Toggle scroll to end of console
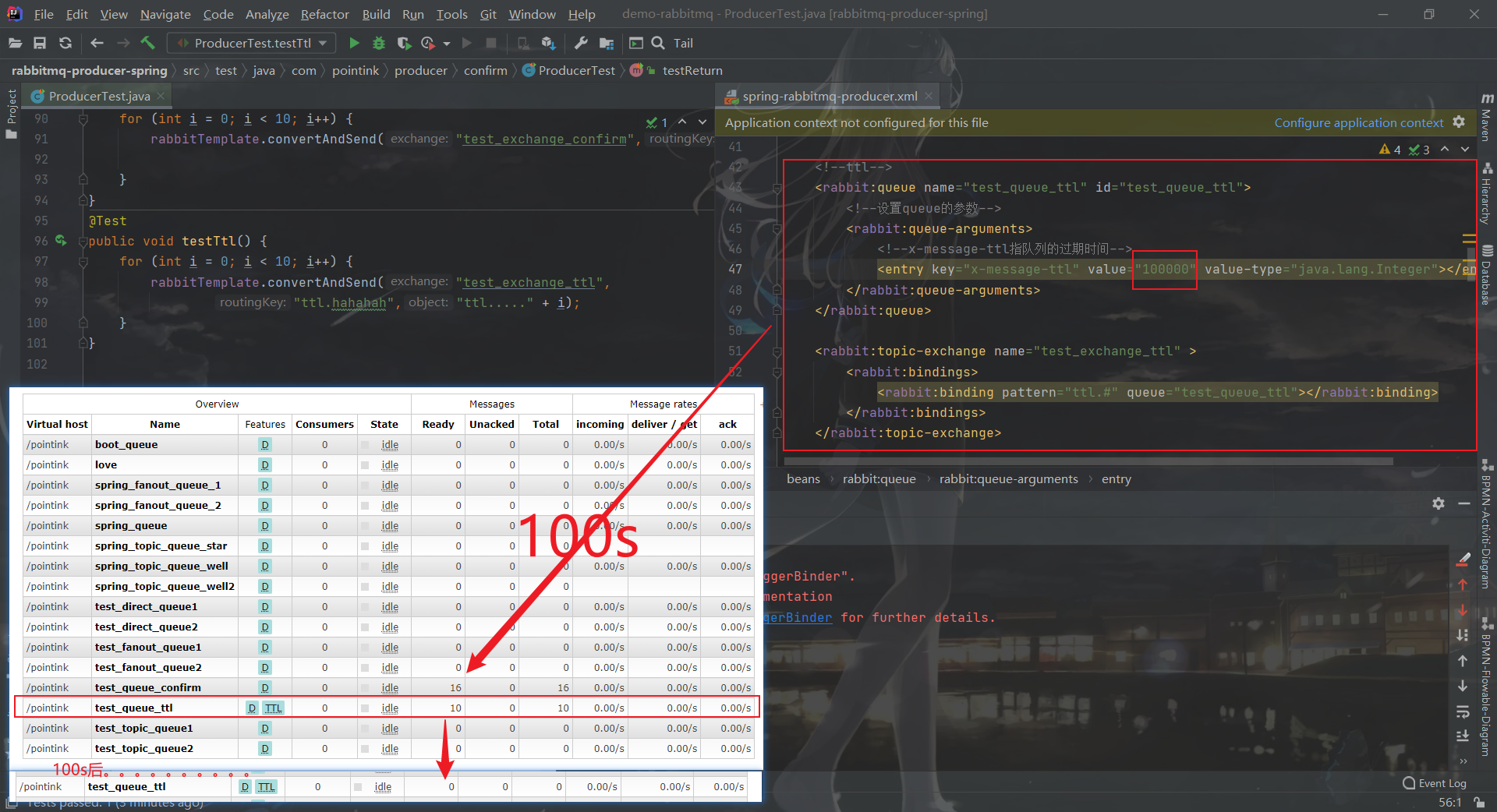Viewport: 1497px width, 812px height. [x=1463, y=736]
